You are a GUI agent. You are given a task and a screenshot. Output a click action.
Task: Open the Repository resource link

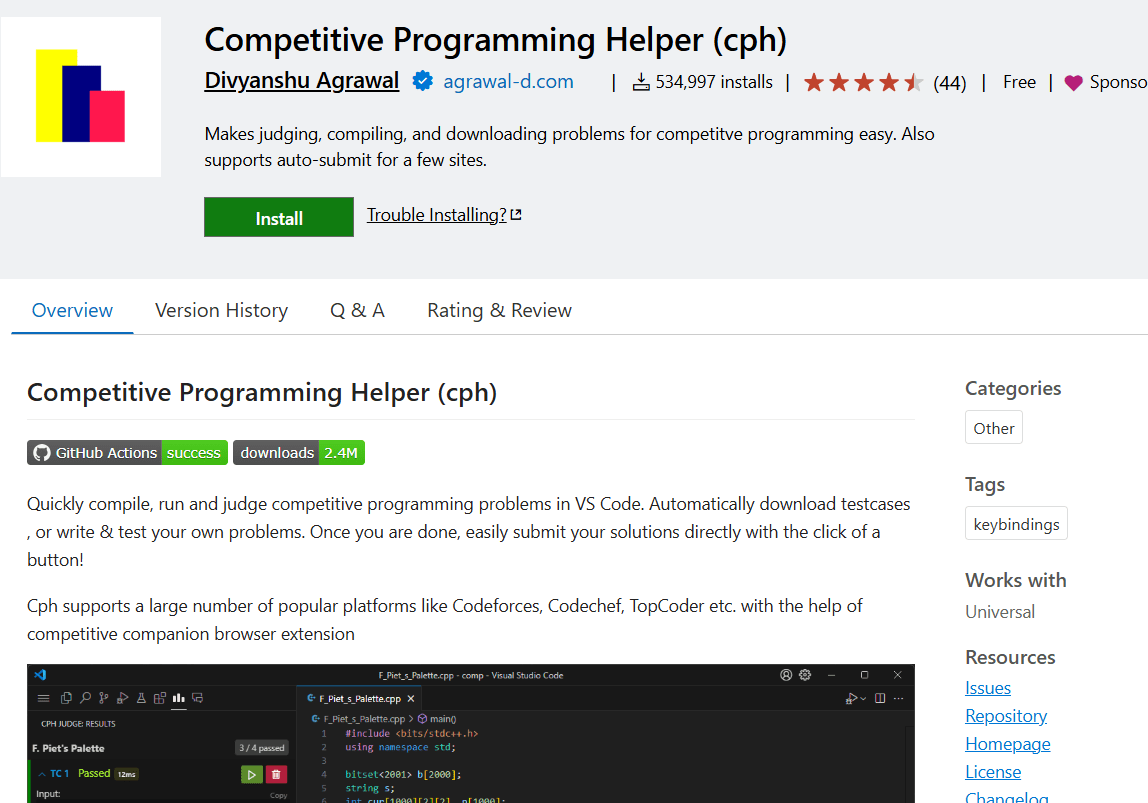coord(1006,716)
